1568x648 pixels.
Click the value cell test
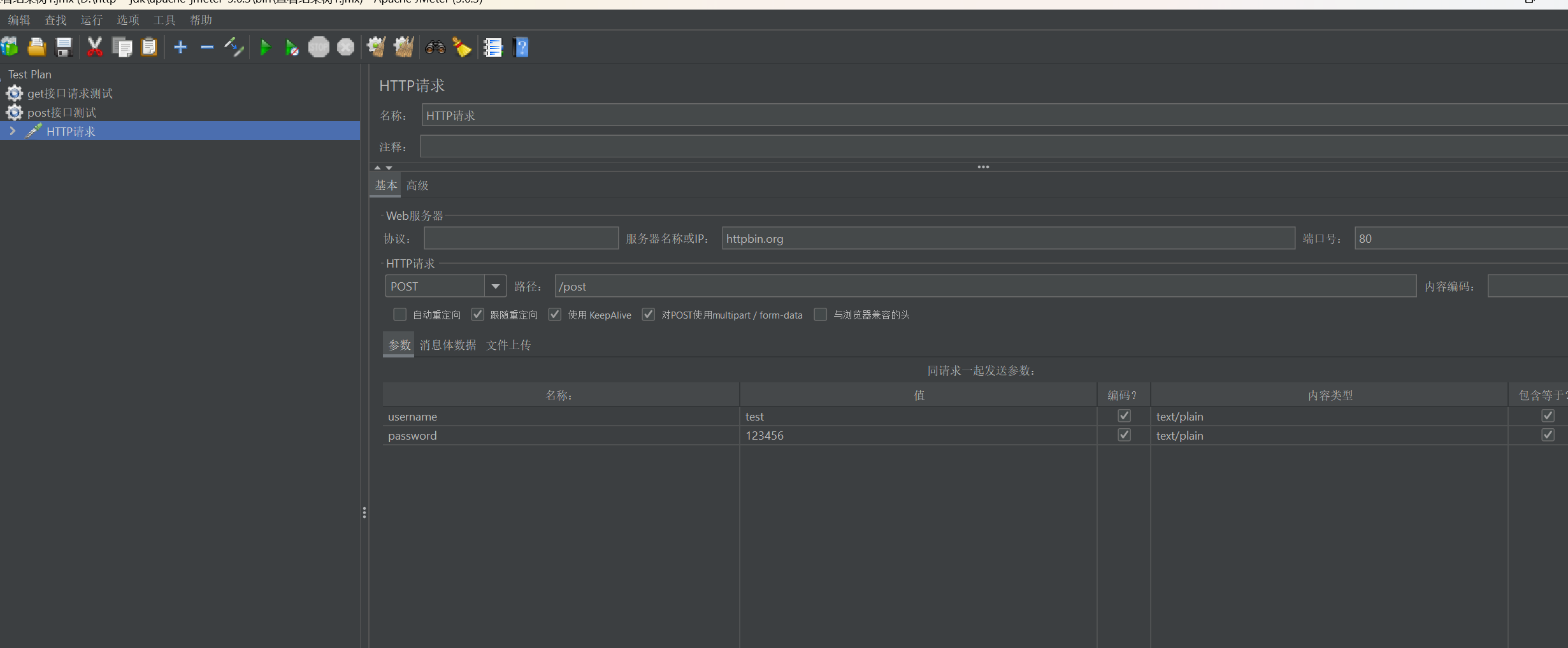tap(918, 416)
